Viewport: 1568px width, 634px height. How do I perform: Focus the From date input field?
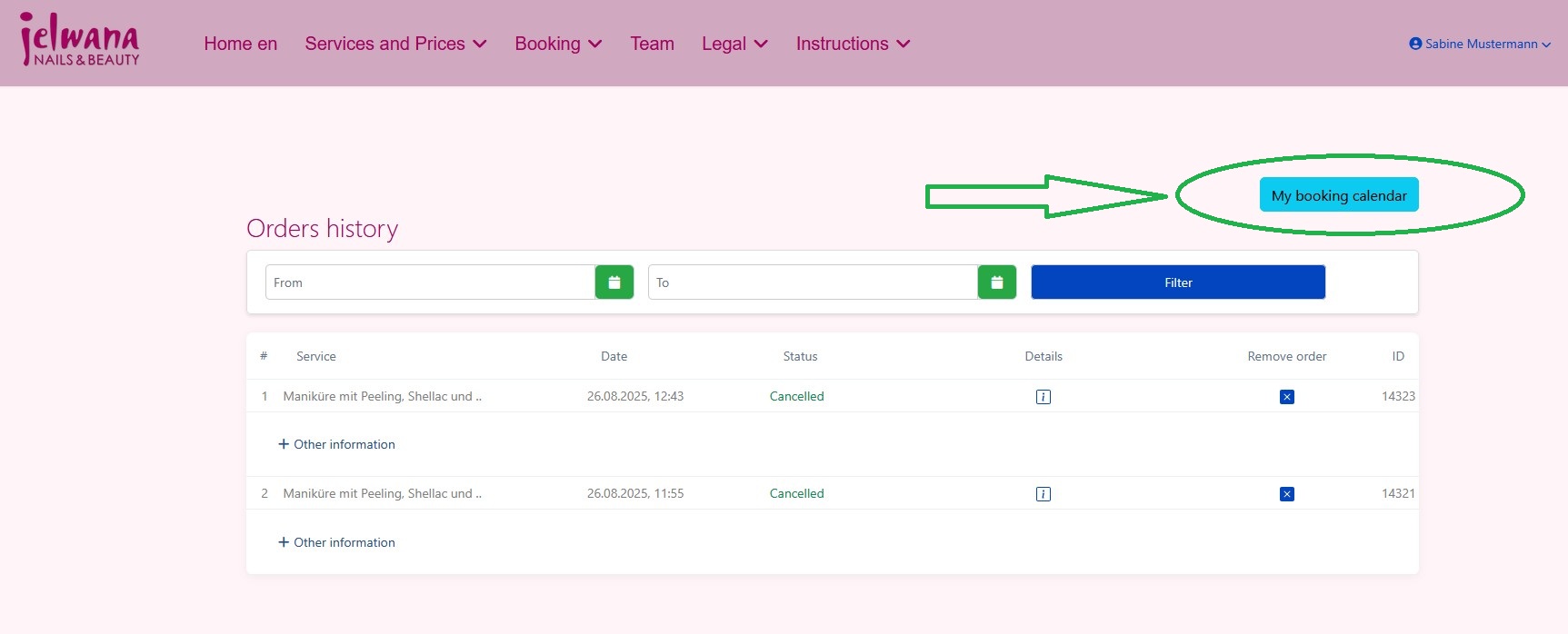click(x=430, y=282)
